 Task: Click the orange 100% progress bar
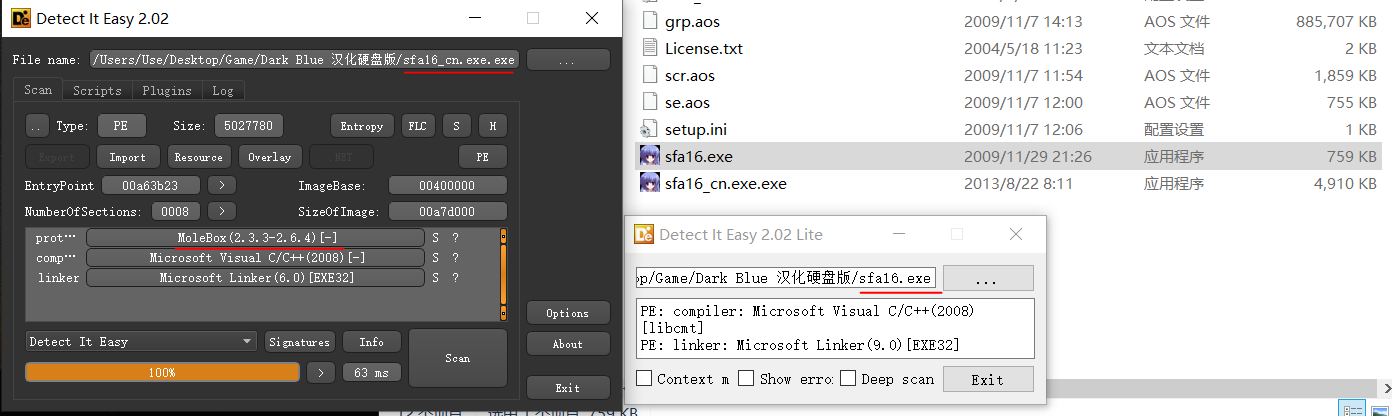click(162, 372)
